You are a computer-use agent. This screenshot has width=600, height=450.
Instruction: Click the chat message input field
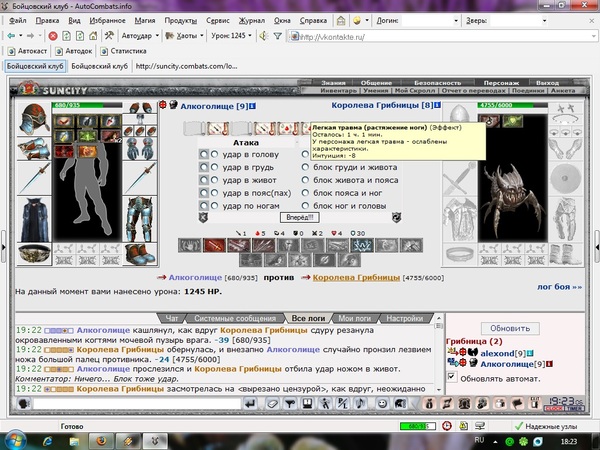click(137, 404)
